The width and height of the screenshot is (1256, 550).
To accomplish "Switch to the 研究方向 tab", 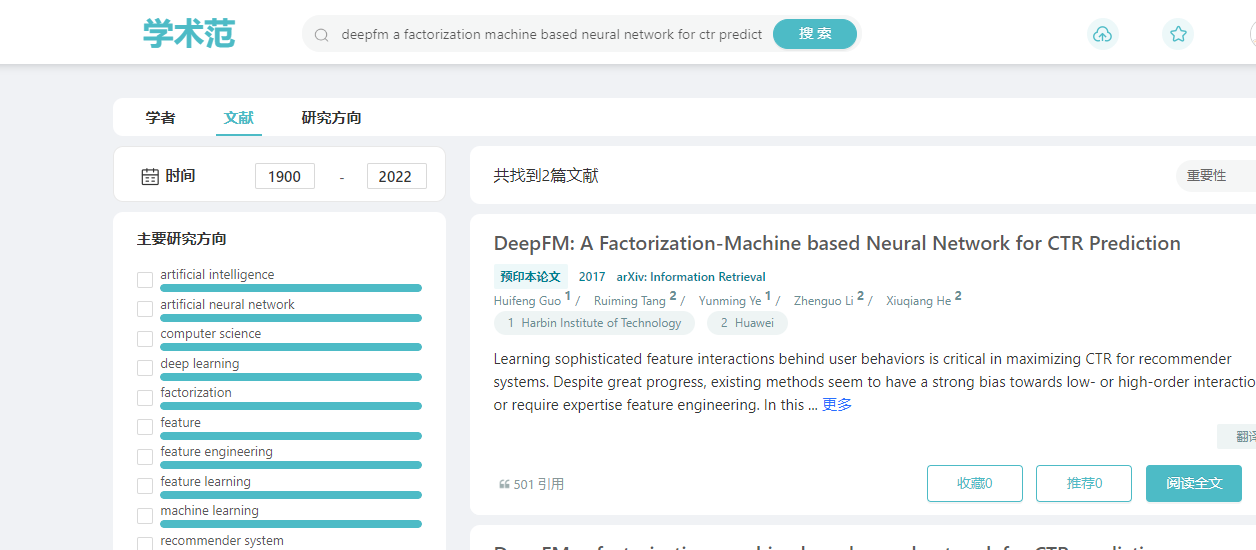I will pyautogui.click(x=331, y=118).
